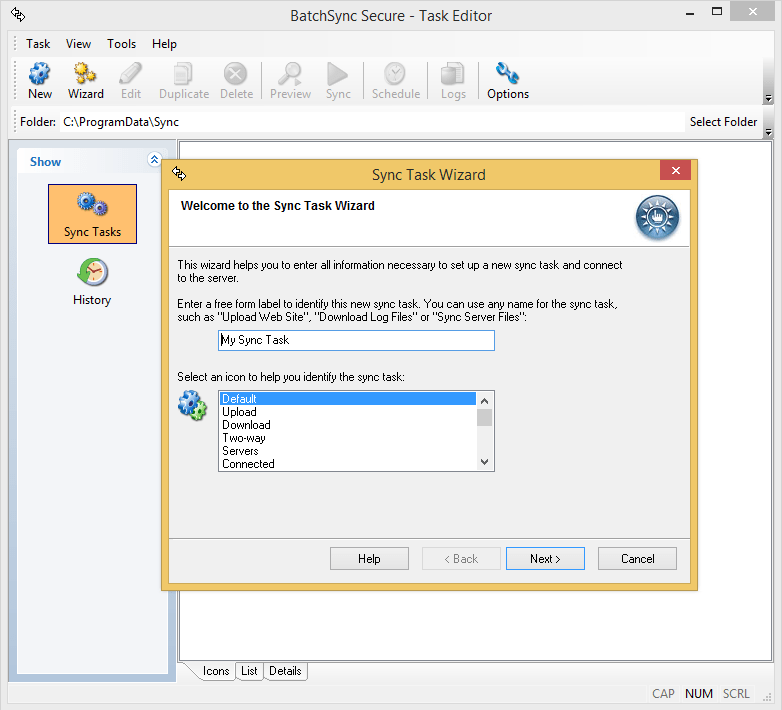Screen dimensions: 782x710
Task: Select Two-way in the icon list
Action: coord(348,438)
